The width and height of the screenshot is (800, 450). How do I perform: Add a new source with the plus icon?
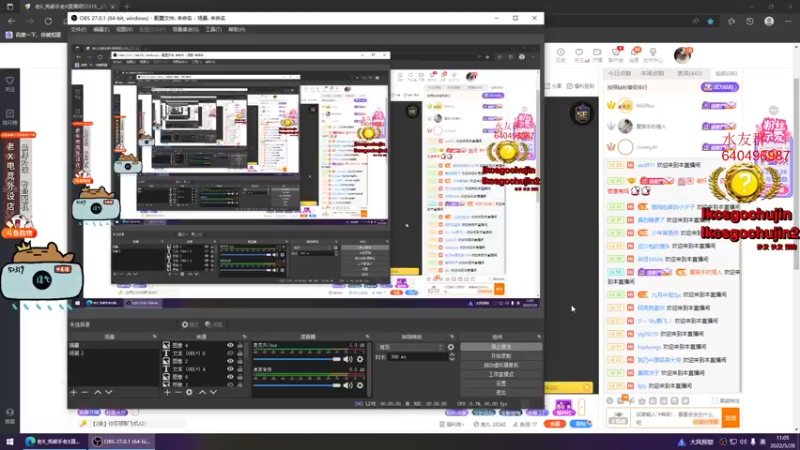tap(167, 392)
